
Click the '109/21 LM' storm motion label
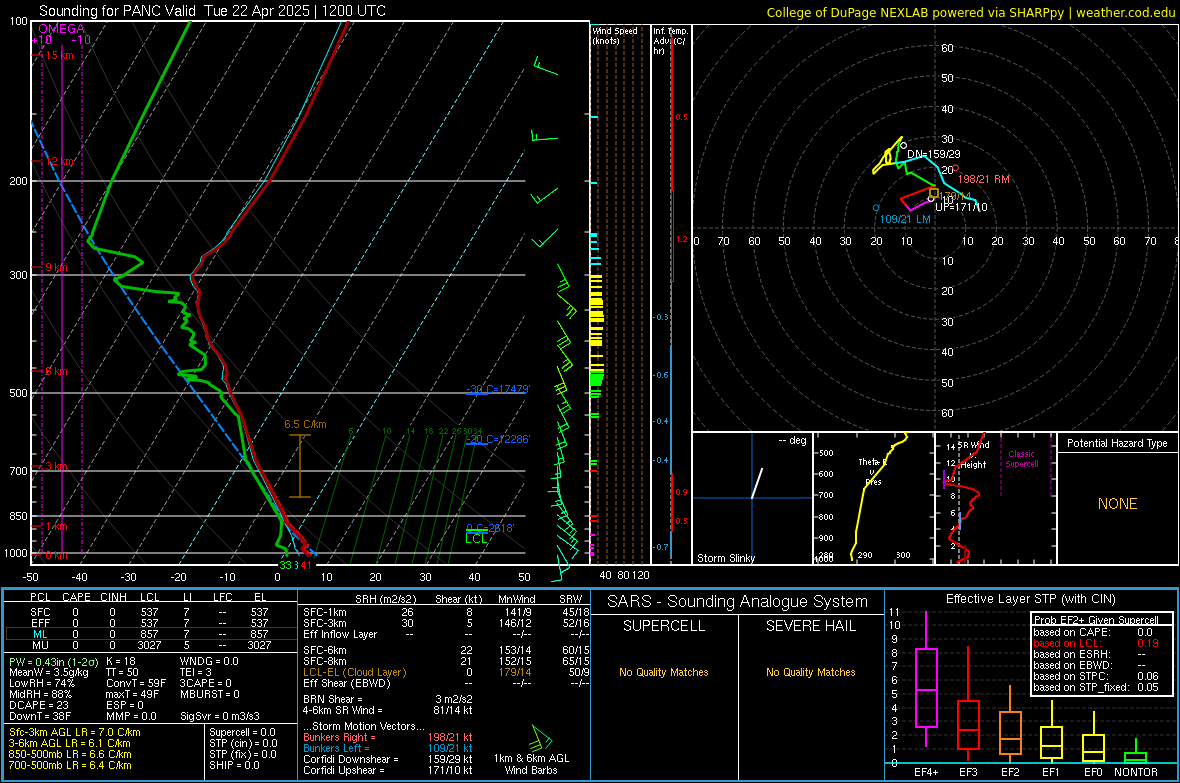[905, 219]
